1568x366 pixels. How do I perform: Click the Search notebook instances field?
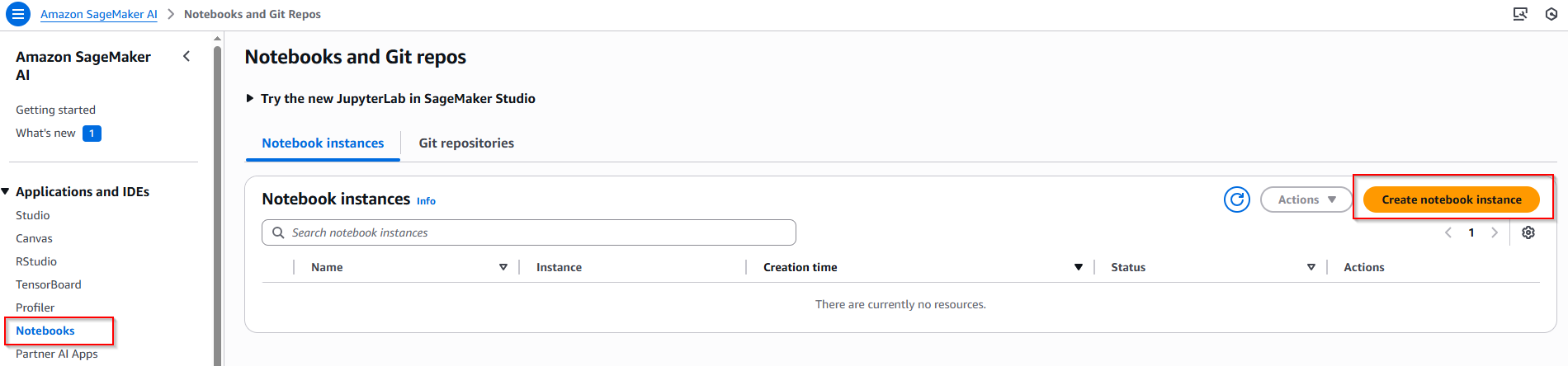(x=529, y=232)
